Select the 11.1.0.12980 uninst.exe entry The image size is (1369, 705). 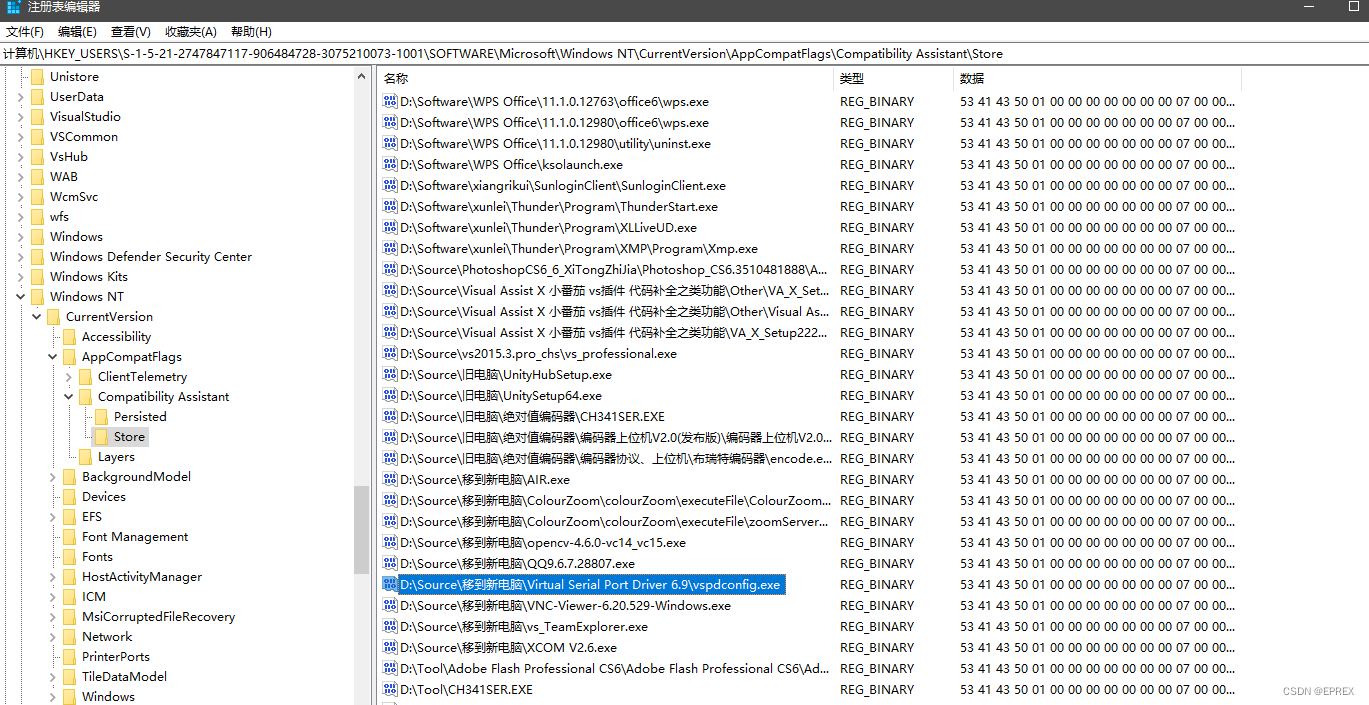point(555,144)
